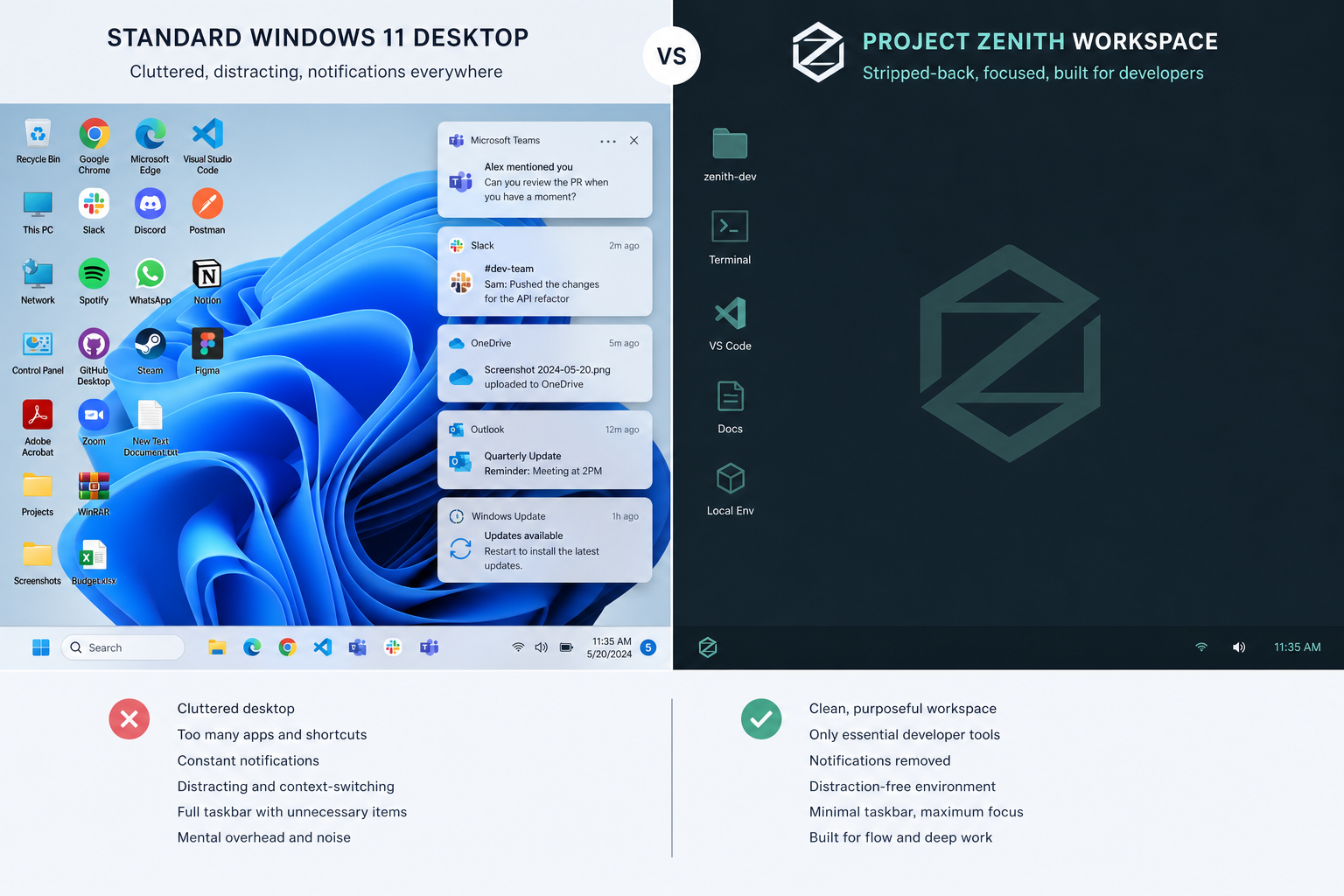
Task: Open Spotify desktop shortcut
Action: point(94,274)
